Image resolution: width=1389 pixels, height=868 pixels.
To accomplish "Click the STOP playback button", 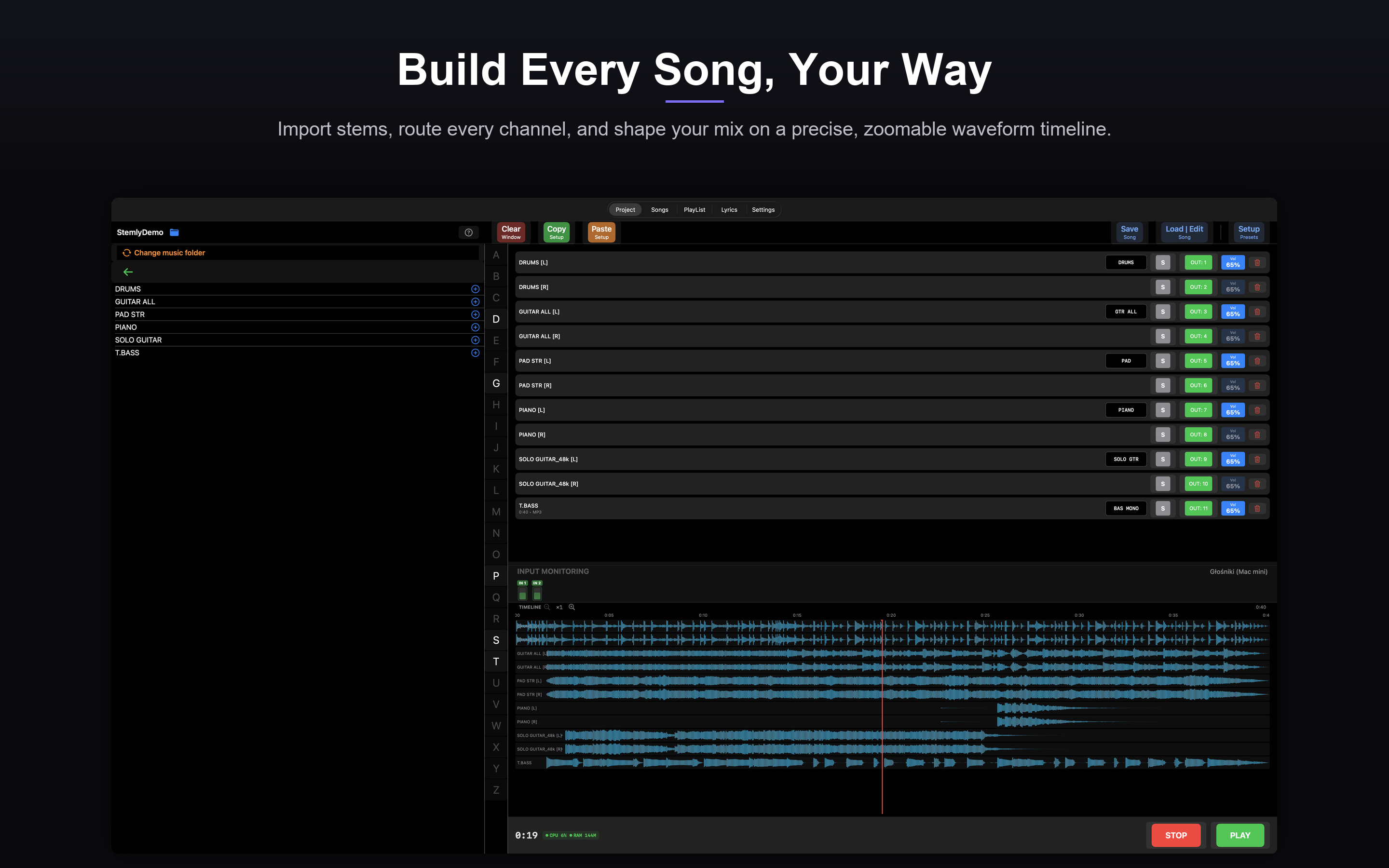I will point(1176,836).
